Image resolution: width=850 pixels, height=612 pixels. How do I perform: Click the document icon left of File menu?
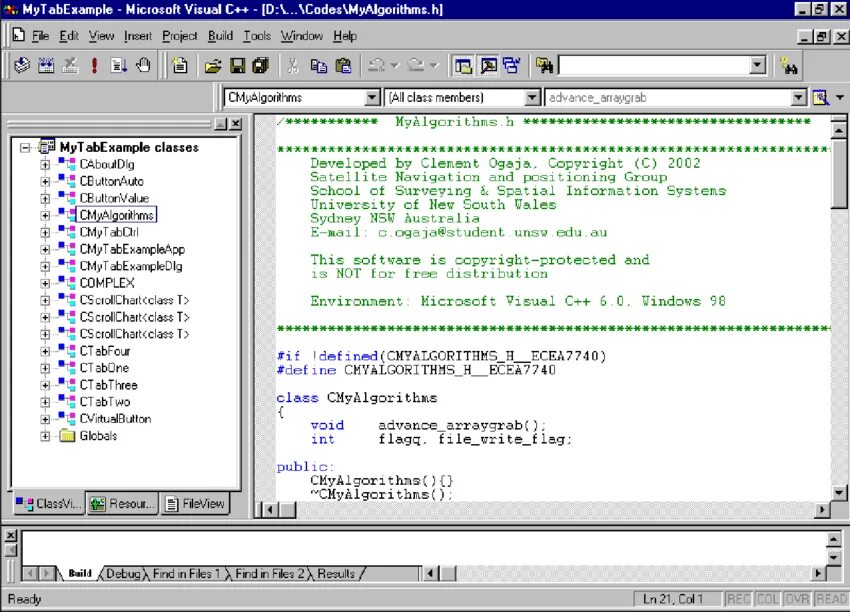[x=18, y=35]
